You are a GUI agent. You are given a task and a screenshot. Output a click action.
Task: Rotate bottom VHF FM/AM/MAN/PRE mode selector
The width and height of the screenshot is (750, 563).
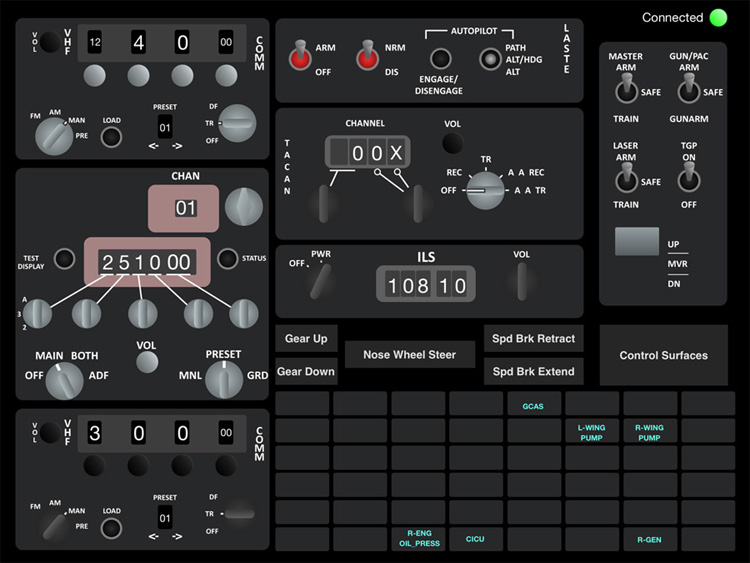point(54,526)
